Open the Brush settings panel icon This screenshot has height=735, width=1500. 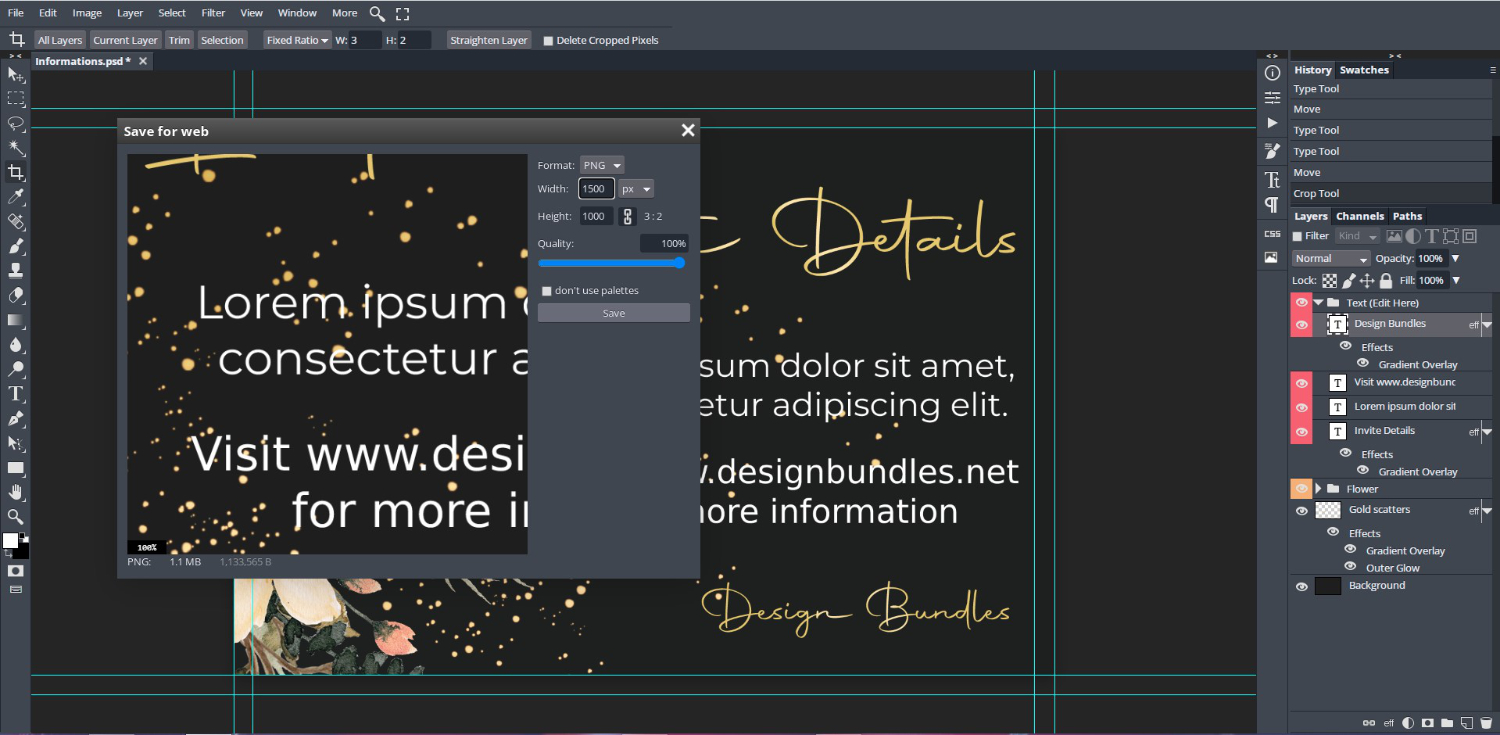[x=1272, y=151]
